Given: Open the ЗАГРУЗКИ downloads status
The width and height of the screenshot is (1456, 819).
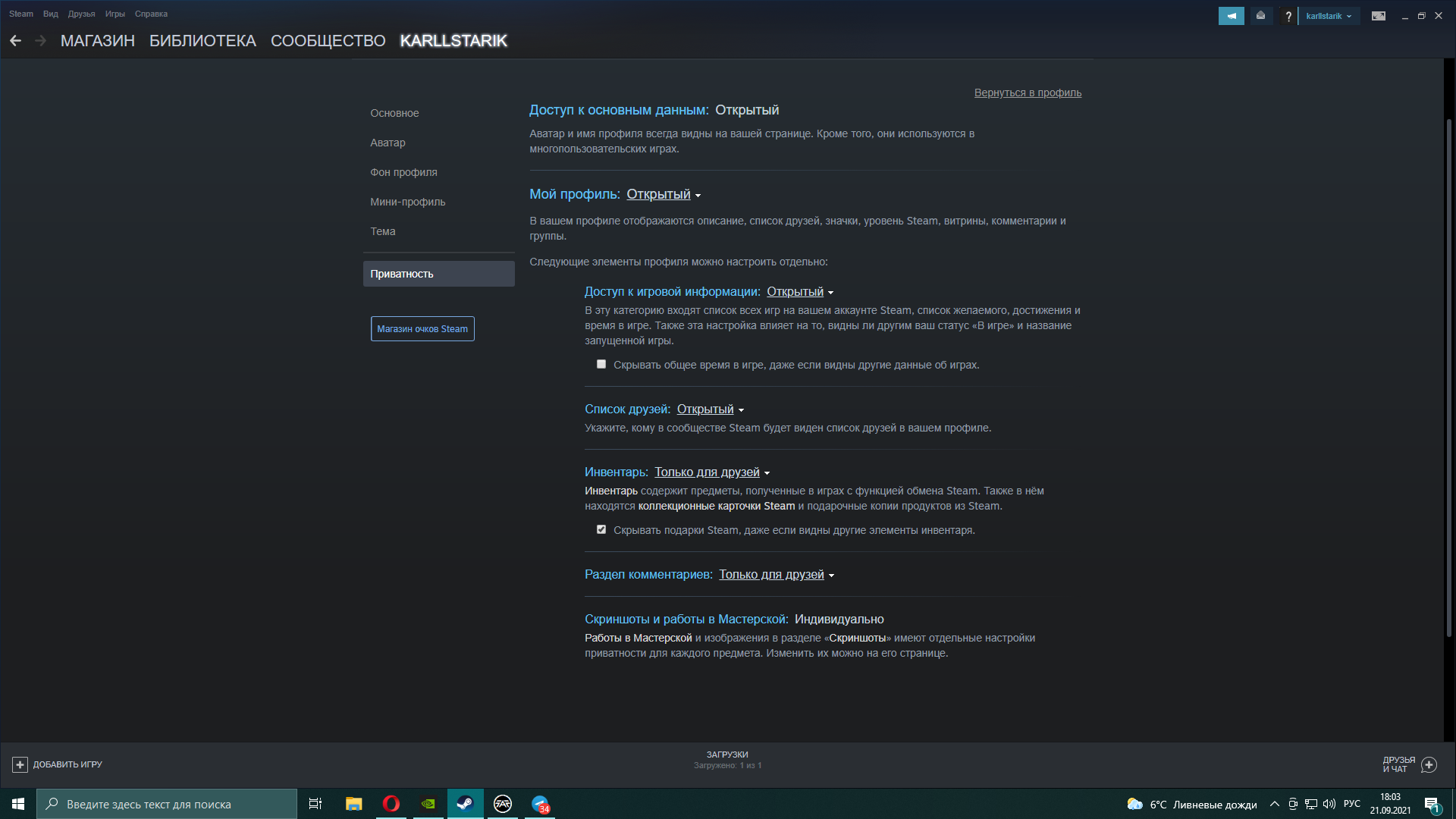Looking at the screenshot, I should tap(727, 760).
